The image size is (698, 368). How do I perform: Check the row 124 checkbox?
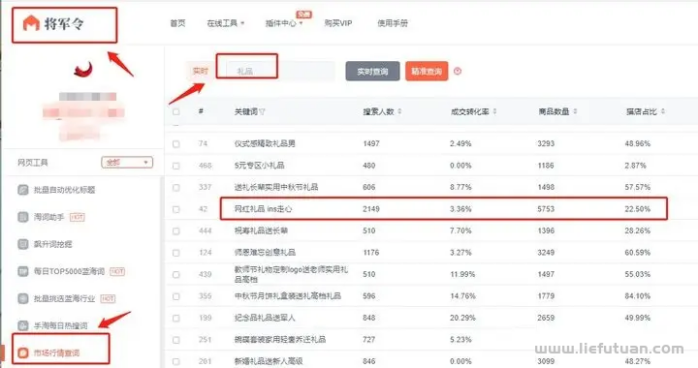176,253
